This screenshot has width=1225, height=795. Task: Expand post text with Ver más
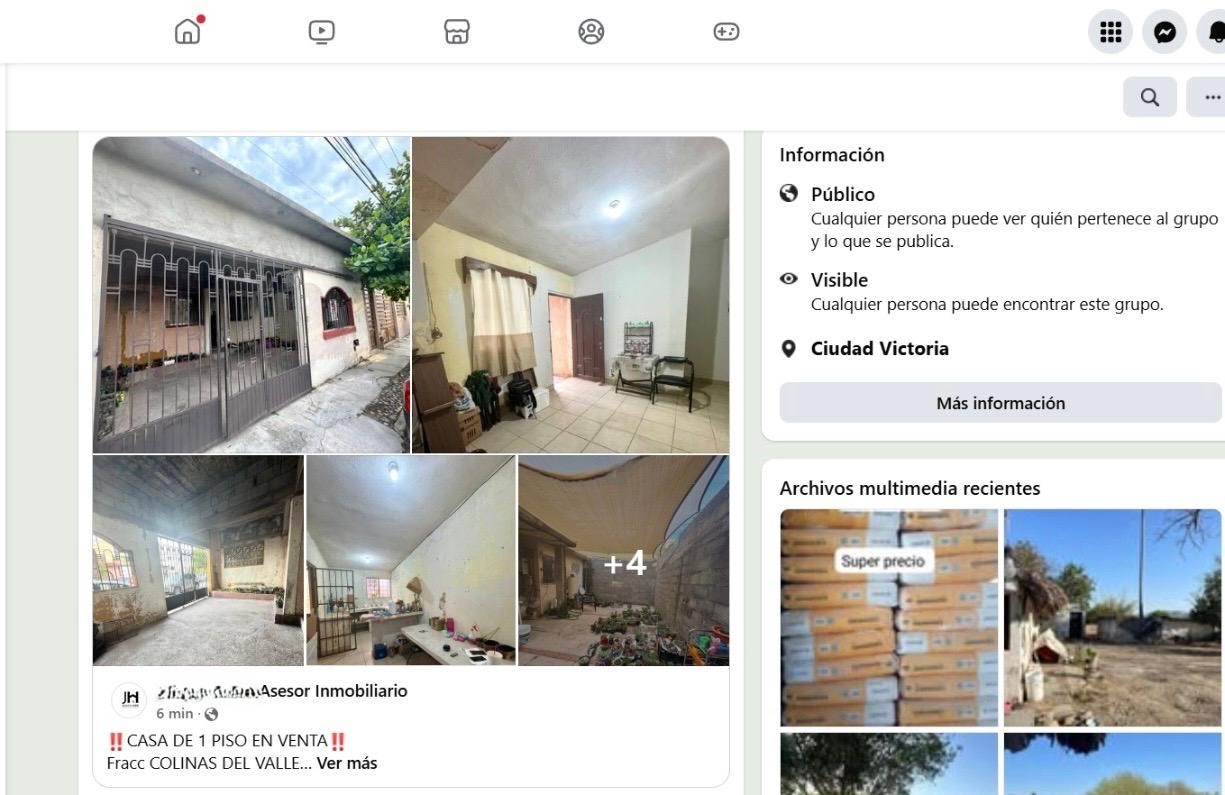coord(347,763)
